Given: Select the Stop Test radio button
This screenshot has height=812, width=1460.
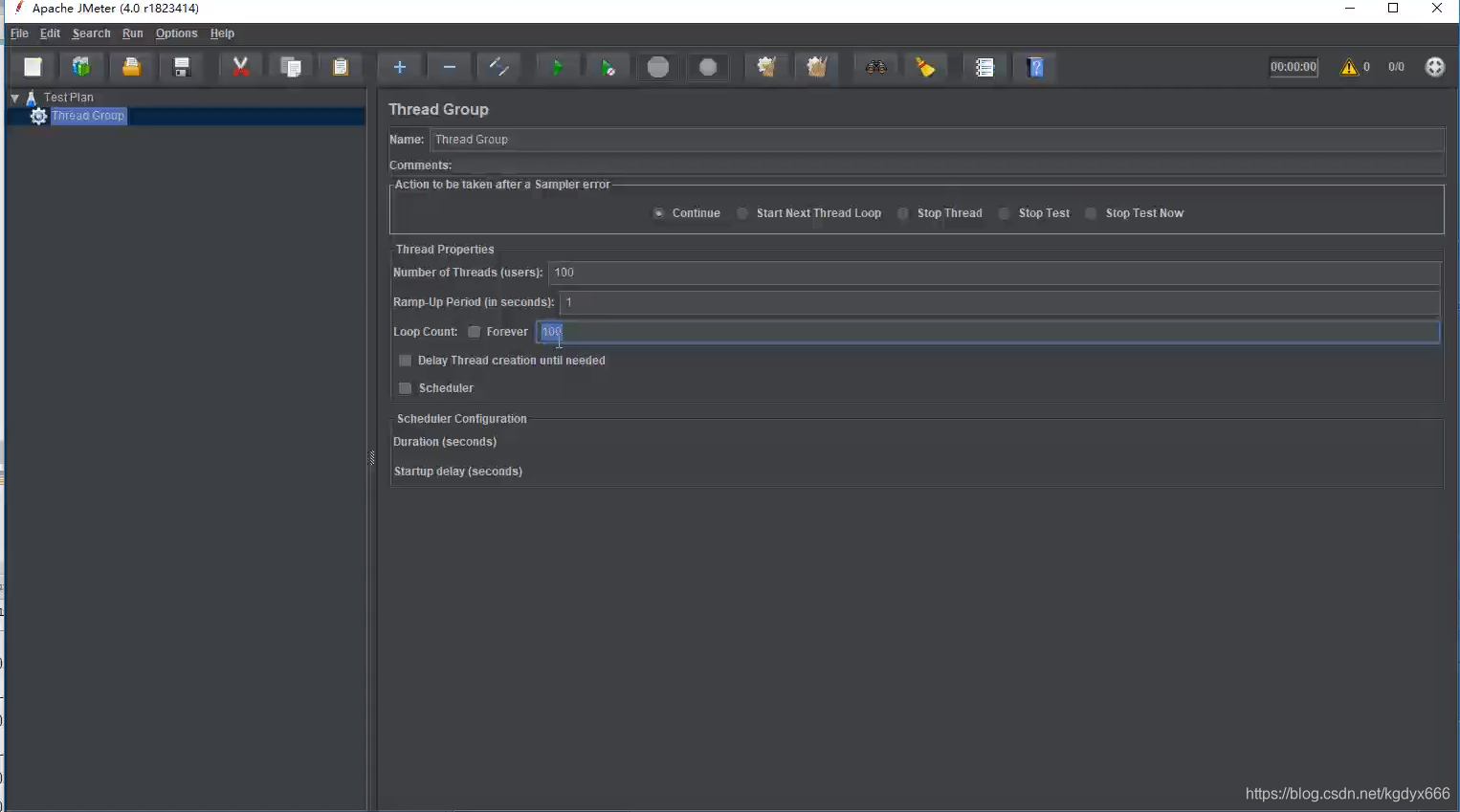Looking at the screenshot, I should click(1004, 213).
